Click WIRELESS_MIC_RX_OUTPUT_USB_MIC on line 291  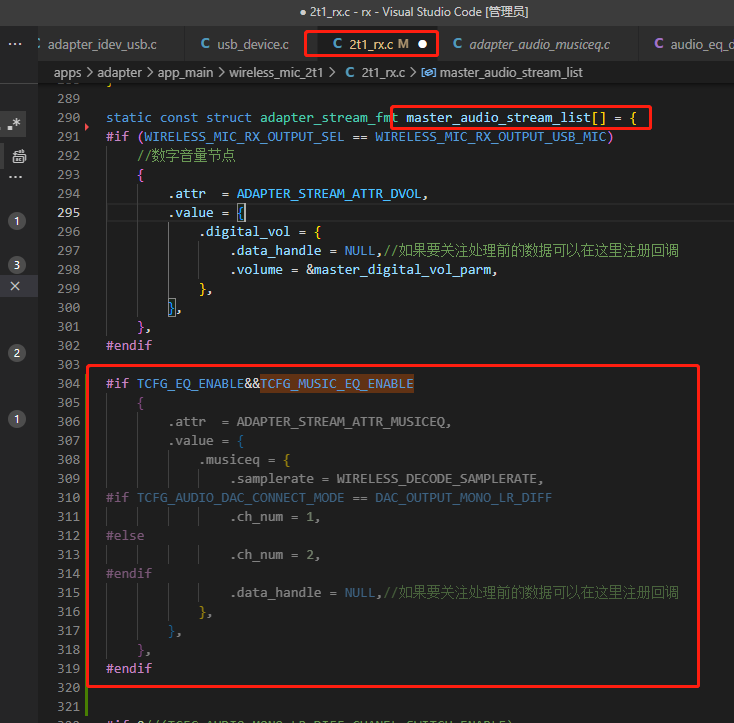(490, 137)
